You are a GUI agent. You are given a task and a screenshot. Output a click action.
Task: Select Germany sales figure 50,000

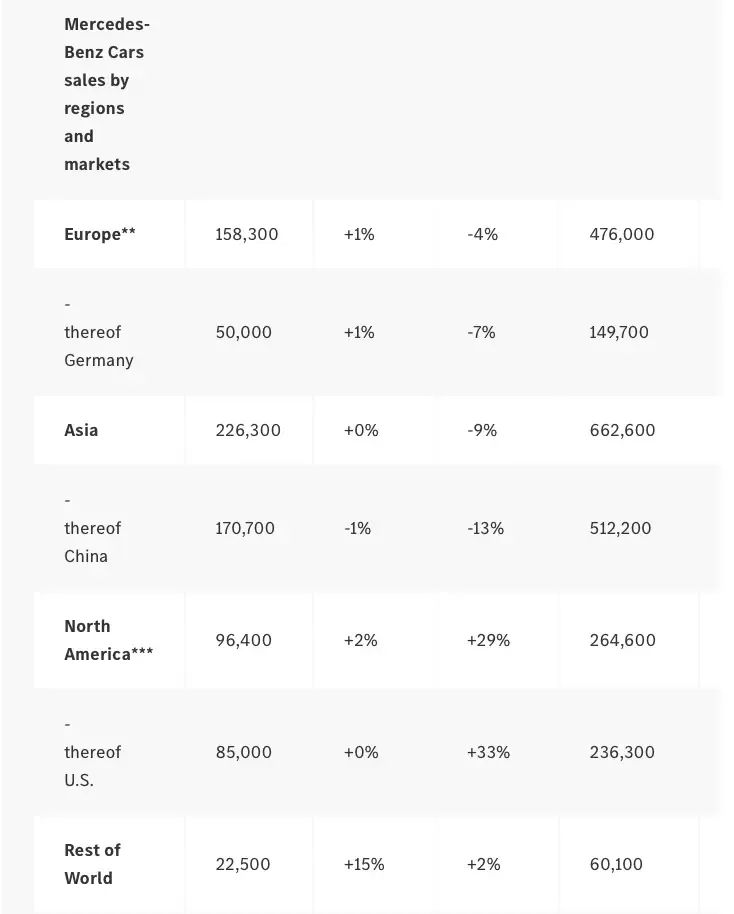pyautogui.click(x=243, y=332)
